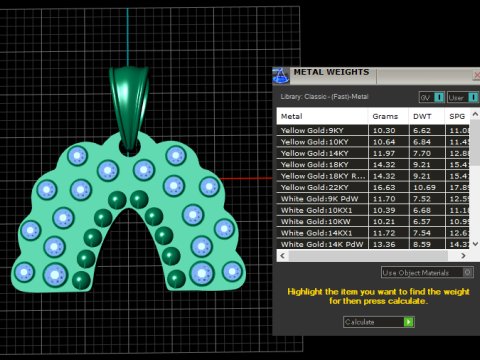Select the White Gold:10KX1 row
The height and width of the screenshot is (360, 480).
[373, 210]
